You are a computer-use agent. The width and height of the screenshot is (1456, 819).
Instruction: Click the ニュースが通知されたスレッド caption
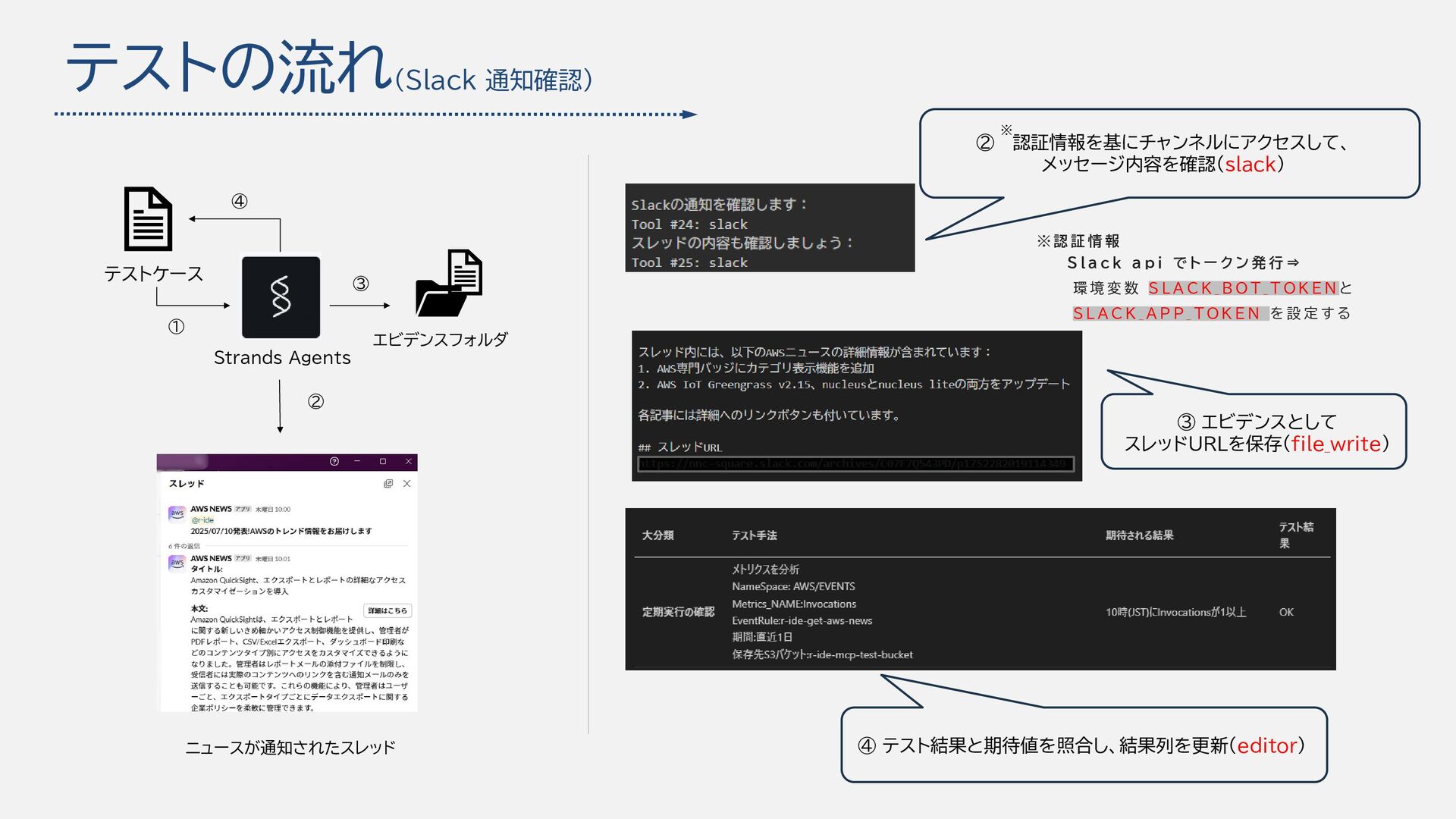point(290,748)
